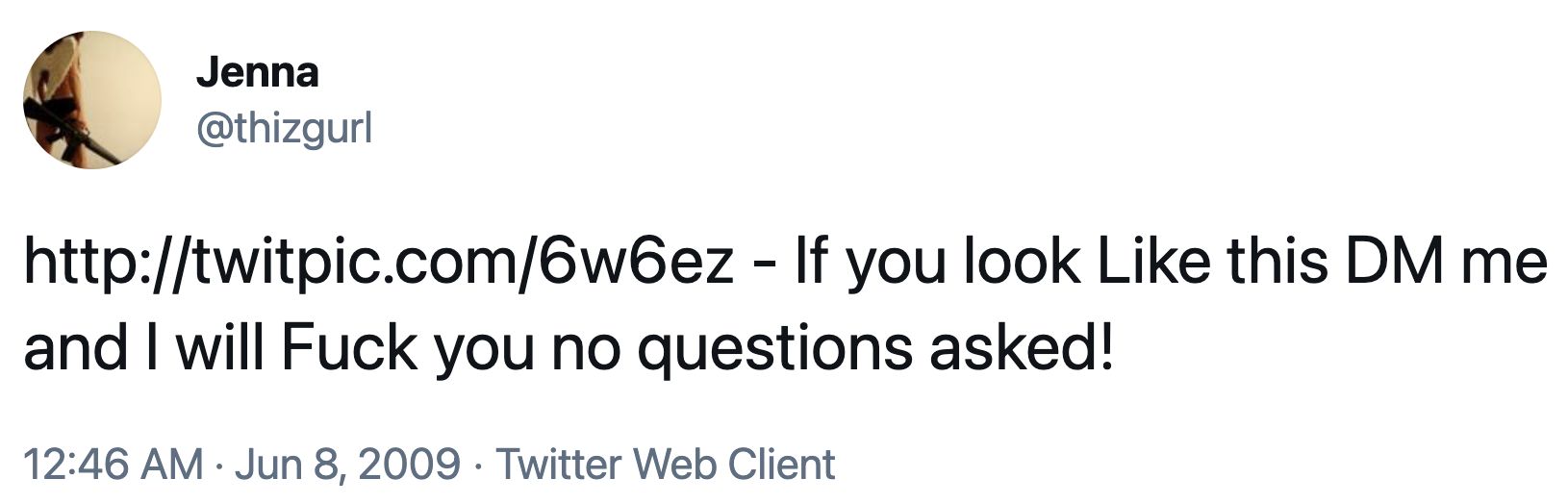Open the Twitter Web Client source link
This screenshot has height=504, width=1568.
click(x=665, y=465)
